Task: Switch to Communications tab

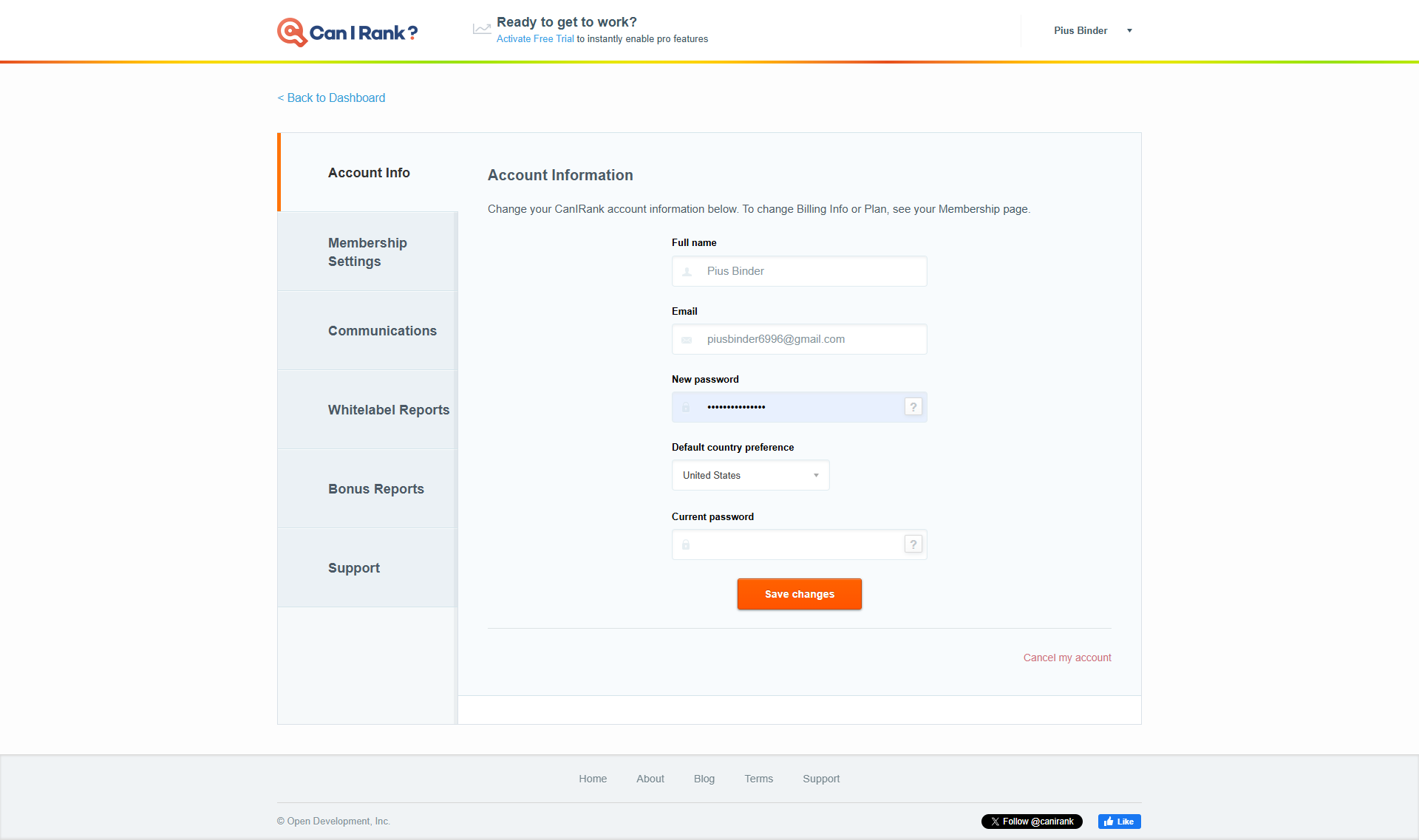Action: click(382, 331)
